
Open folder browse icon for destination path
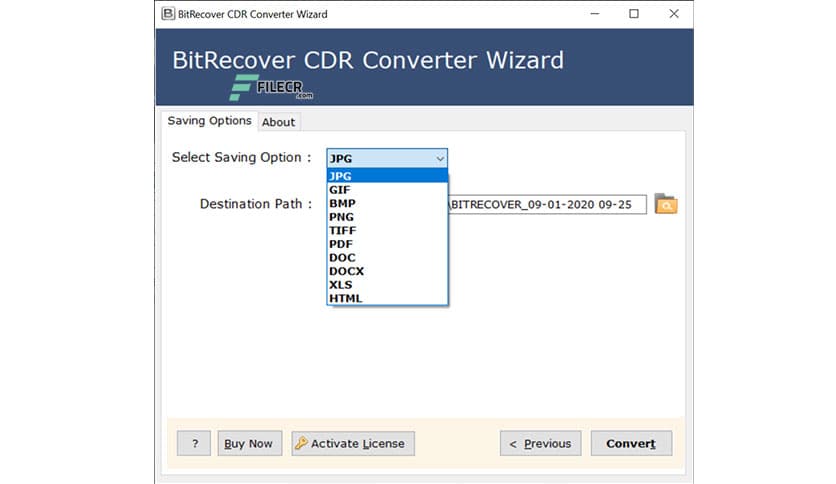666,204
